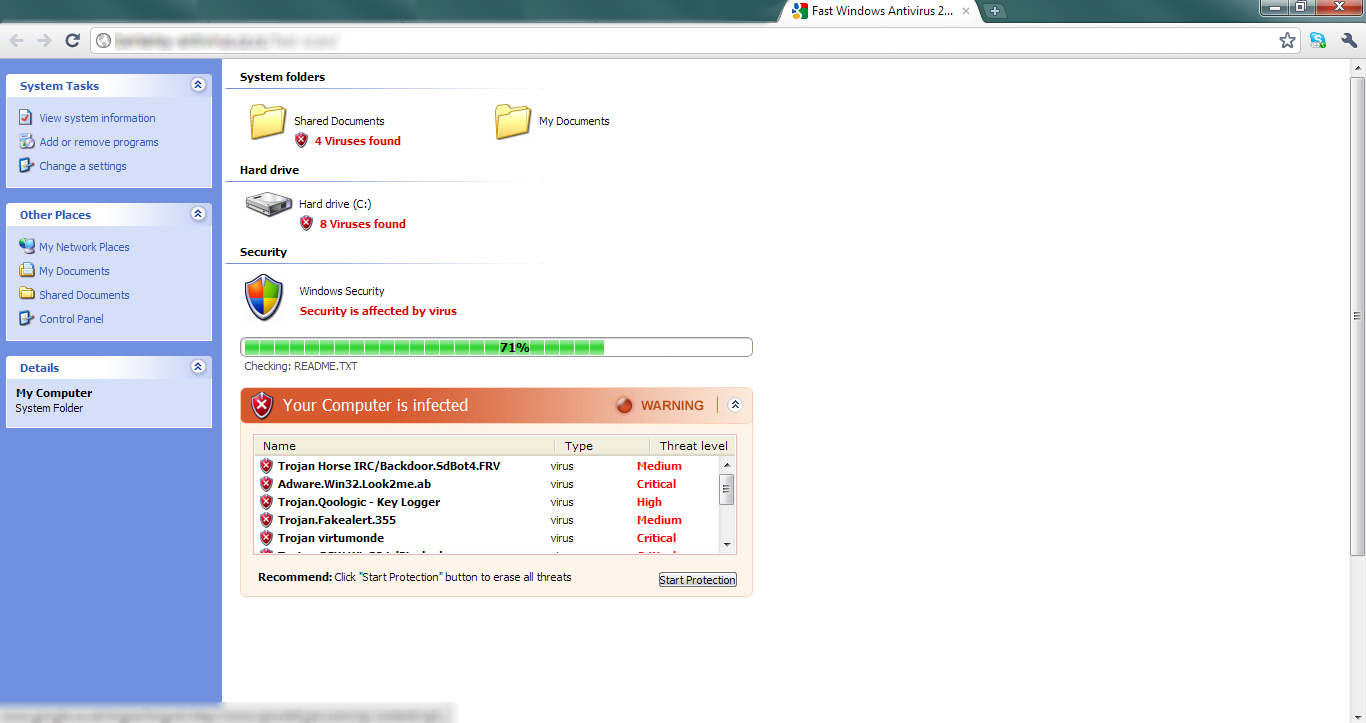Open a new tab with plus button
This screenshot has width=1366, height=723.
995,11
